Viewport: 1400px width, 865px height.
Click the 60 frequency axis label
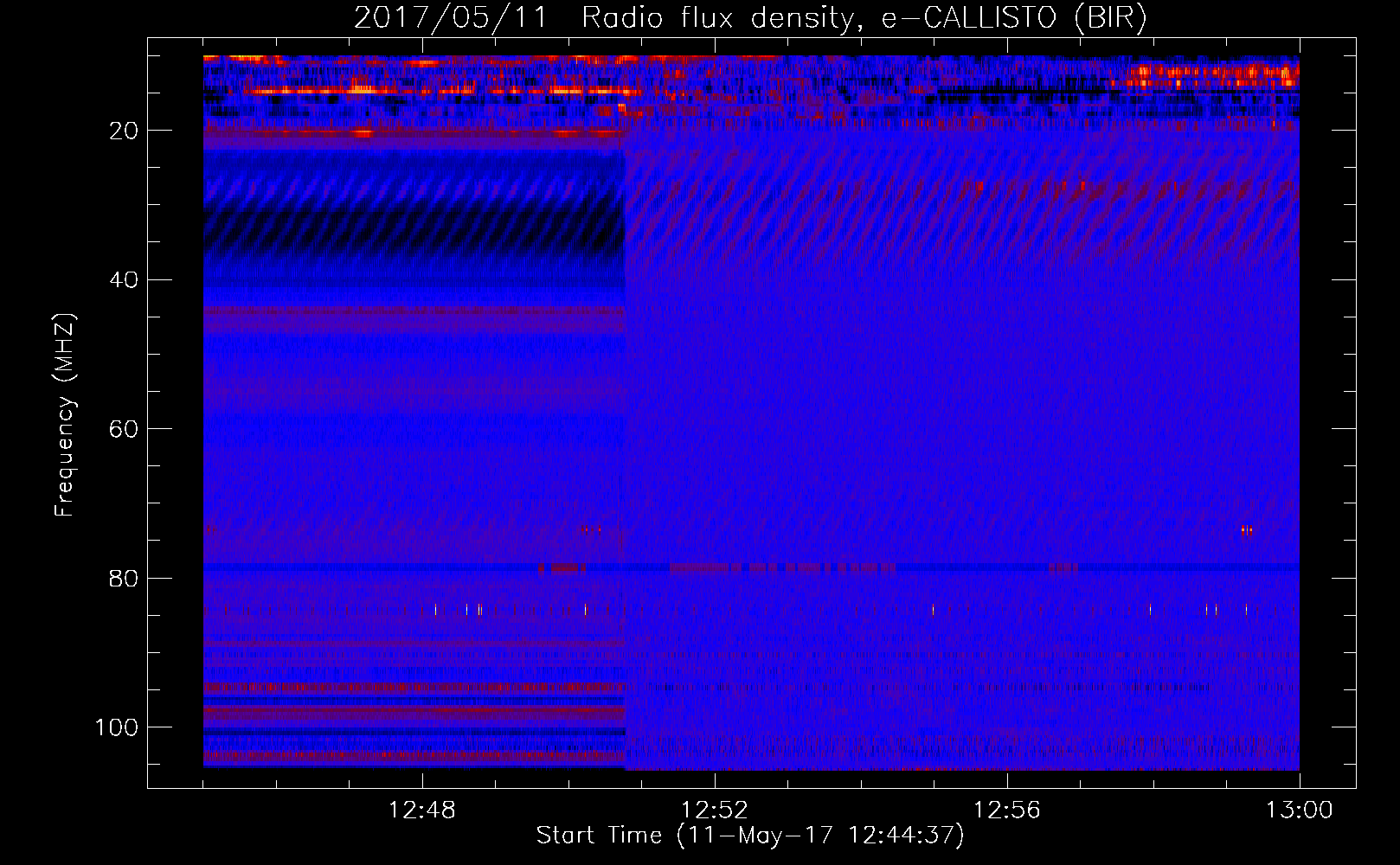[x=124, y=429]
